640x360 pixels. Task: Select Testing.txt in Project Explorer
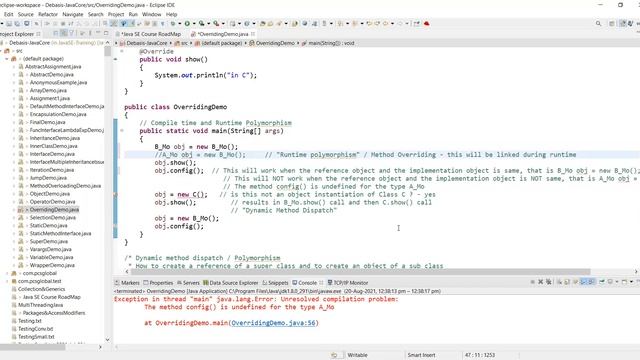click(29, 321)
